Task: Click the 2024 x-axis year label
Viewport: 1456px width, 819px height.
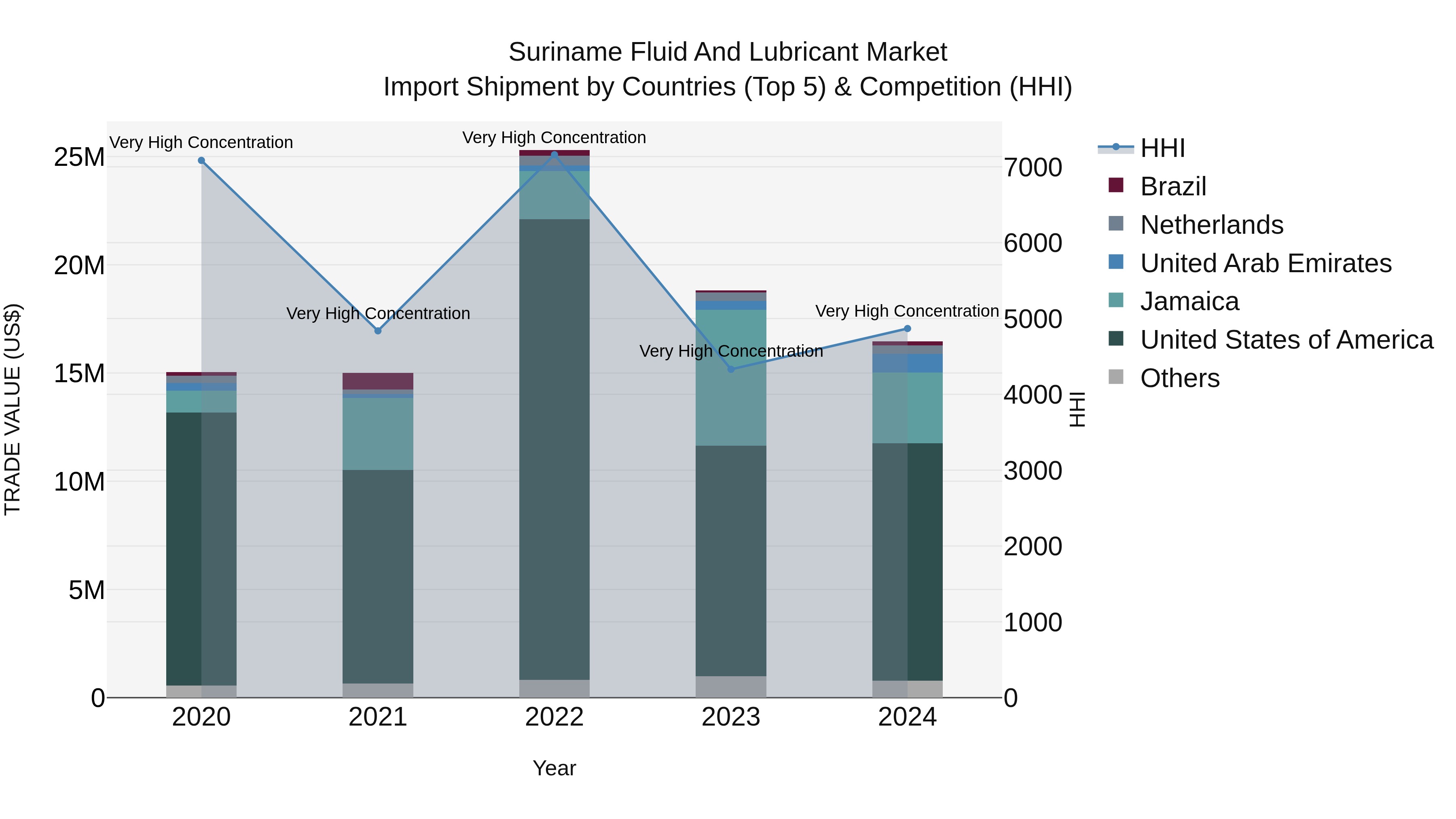Action: click(x=907, y=717)
